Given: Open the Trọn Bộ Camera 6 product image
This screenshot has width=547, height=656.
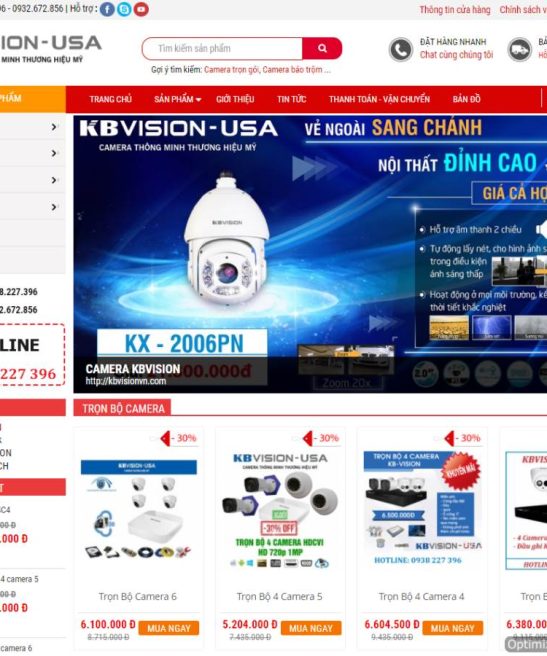Looking at the screenshot, I should (139, 510).
